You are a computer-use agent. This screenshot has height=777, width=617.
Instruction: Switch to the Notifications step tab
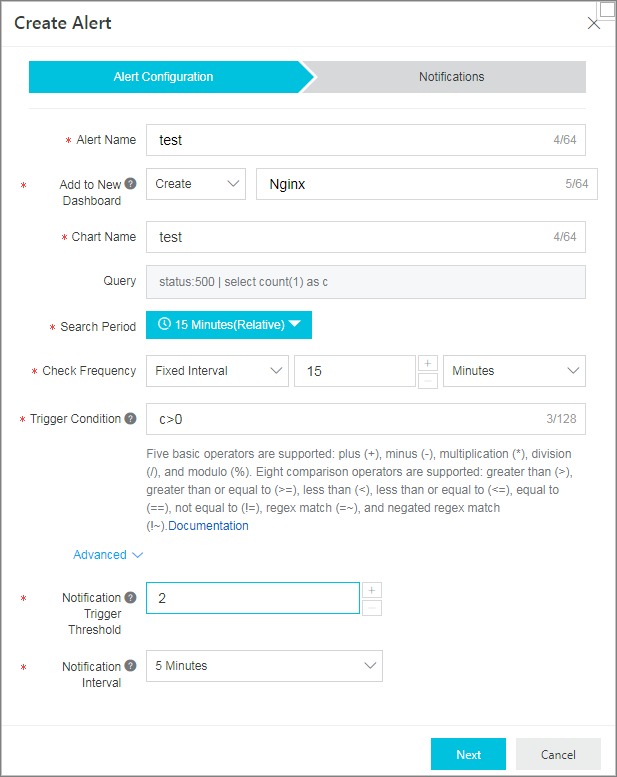[x=451, y=77]
